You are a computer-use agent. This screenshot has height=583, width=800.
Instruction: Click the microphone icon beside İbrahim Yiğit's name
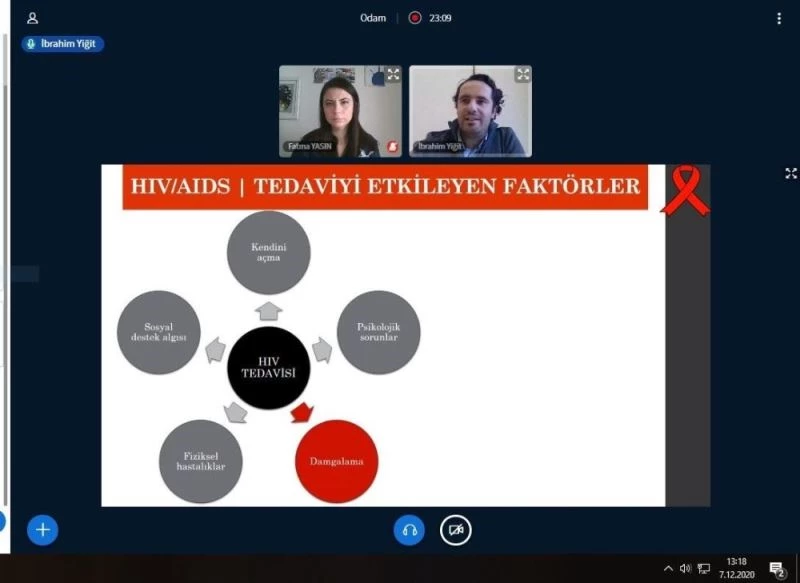point(31,44)
